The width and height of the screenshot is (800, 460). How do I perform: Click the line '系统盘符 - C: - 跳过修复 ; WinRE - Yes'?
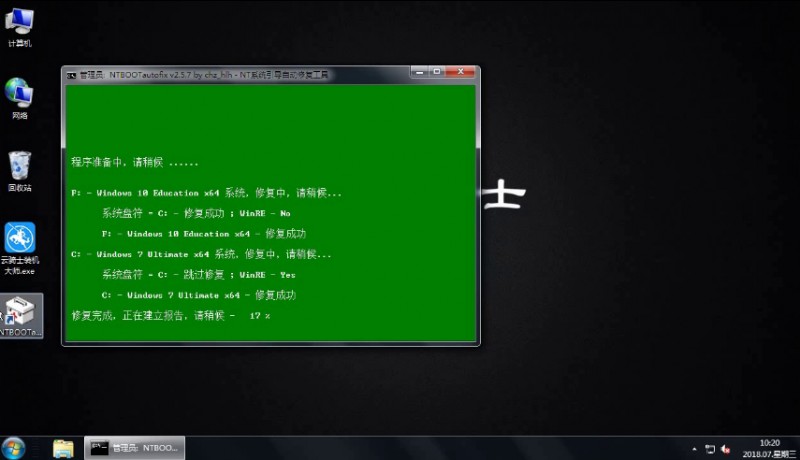198,274
